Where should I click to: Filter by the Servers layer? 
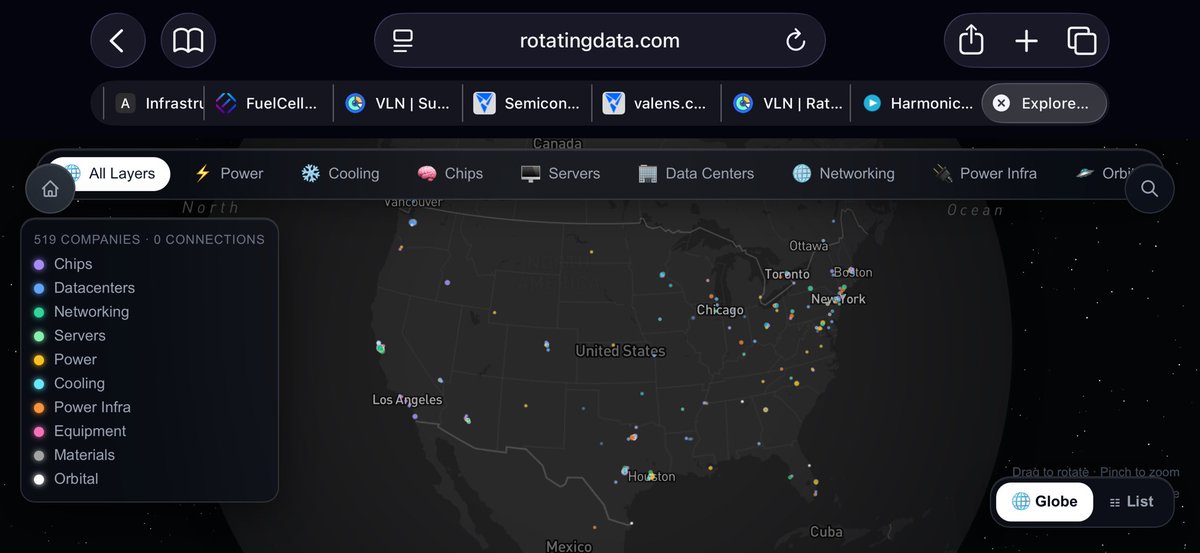(561, 173)
